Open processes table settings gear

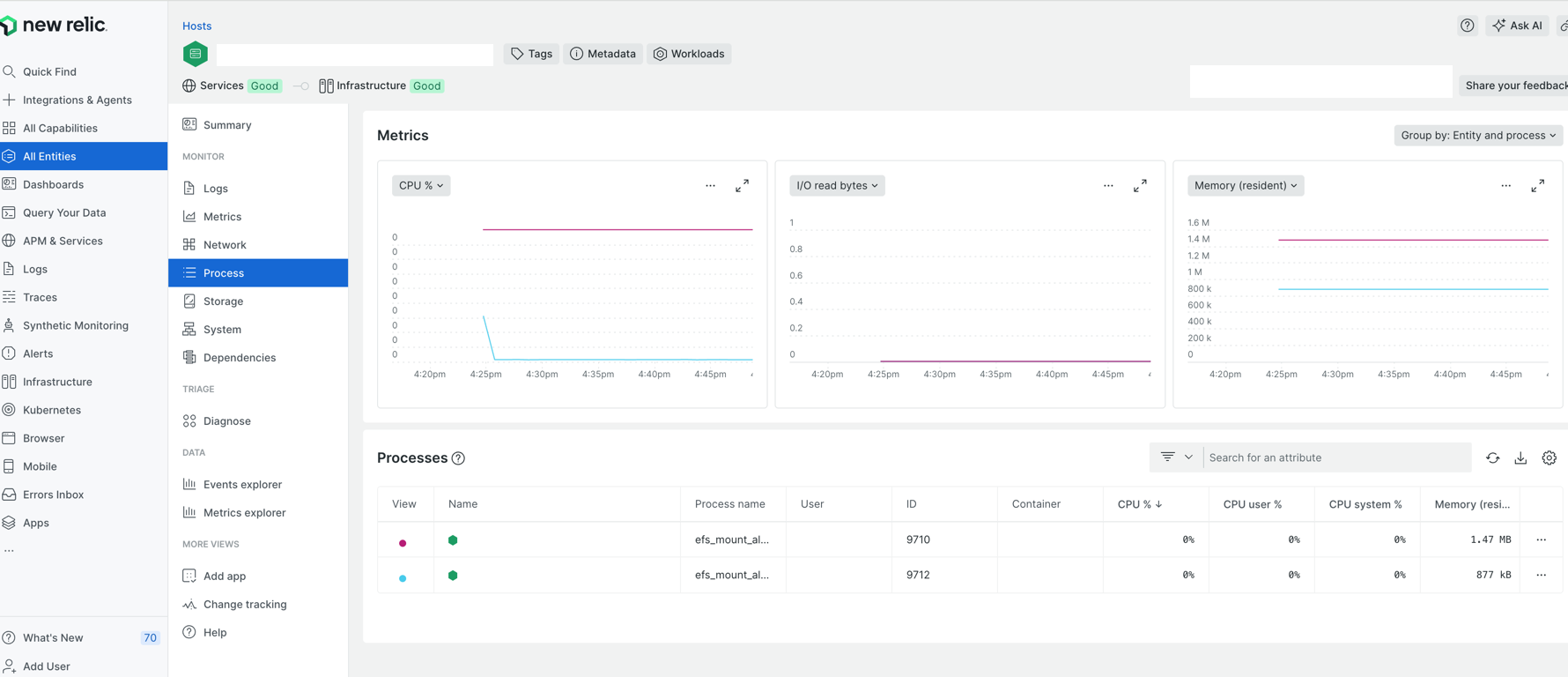pos(1549,458)
